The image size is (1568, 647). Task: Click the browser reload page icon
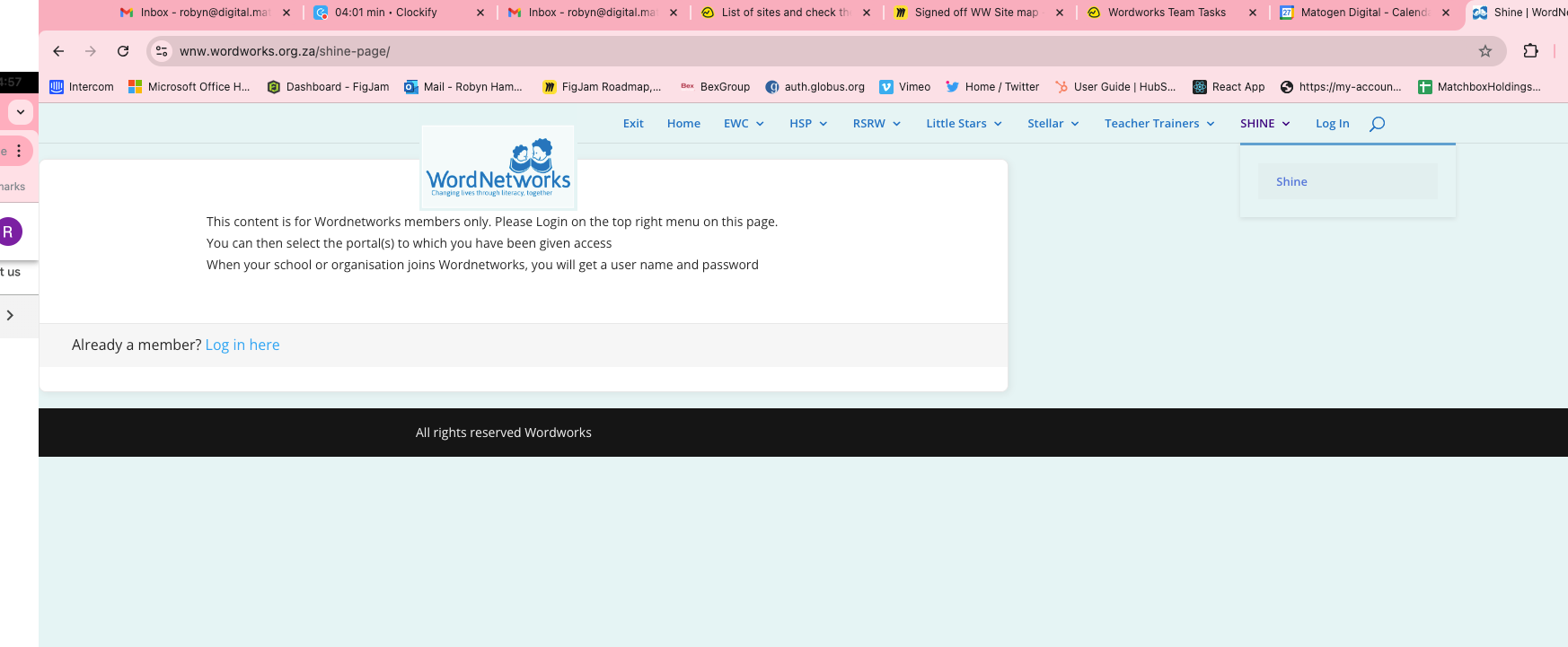tap(123, 51)
